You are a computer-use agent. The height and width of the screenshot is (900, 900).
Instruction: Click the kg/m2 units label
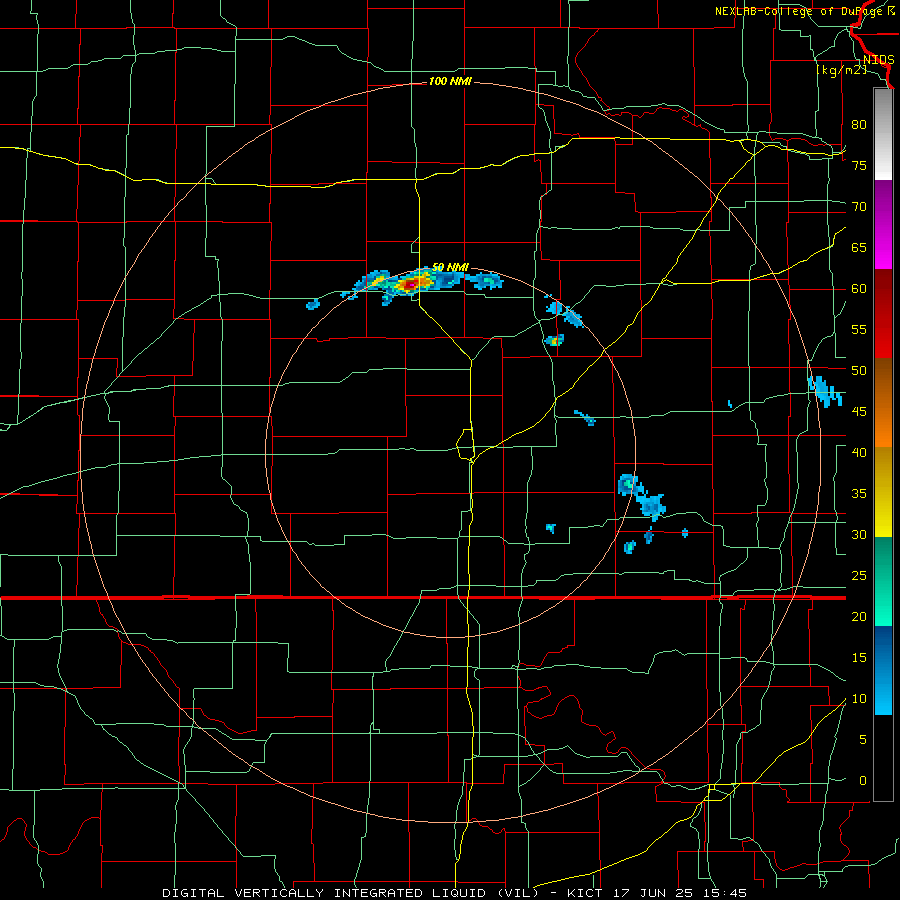coord(841,70)
